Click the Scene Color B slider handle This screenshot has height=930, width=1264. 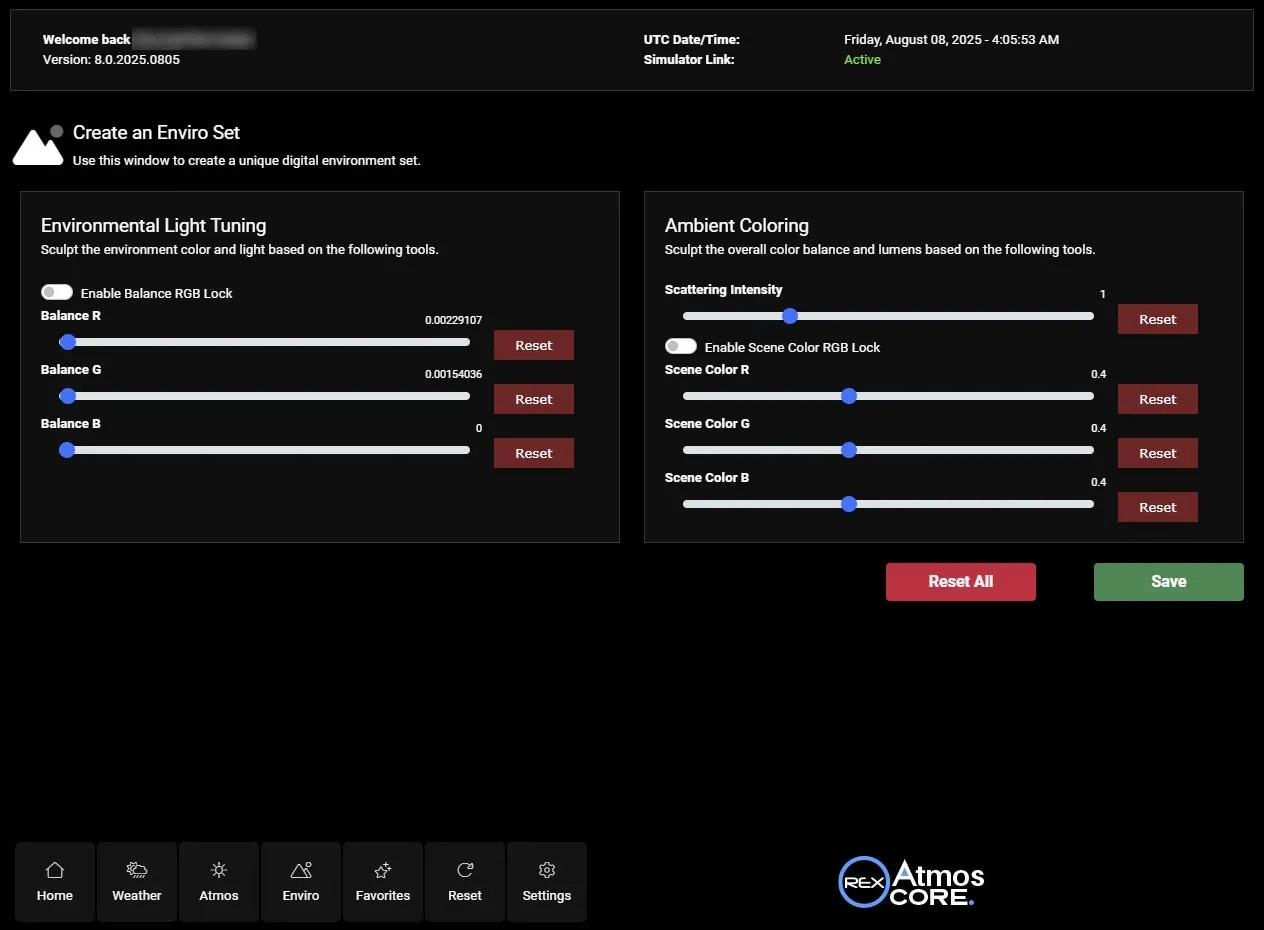(x=849, y=503)
